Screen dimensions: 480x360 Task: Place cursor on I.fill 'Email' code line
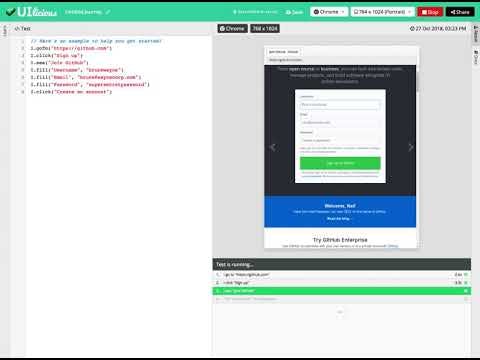(86, 77)
